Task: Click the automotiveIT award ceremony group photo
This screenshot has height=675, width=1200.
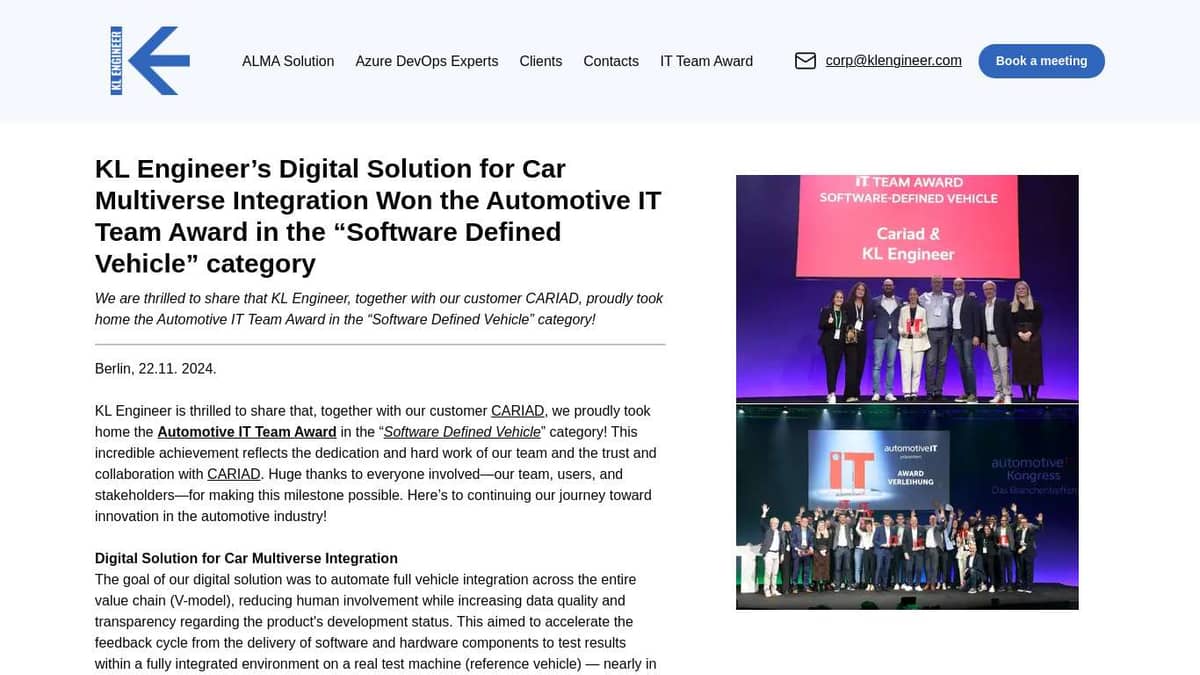Action: tap(907, 506)
